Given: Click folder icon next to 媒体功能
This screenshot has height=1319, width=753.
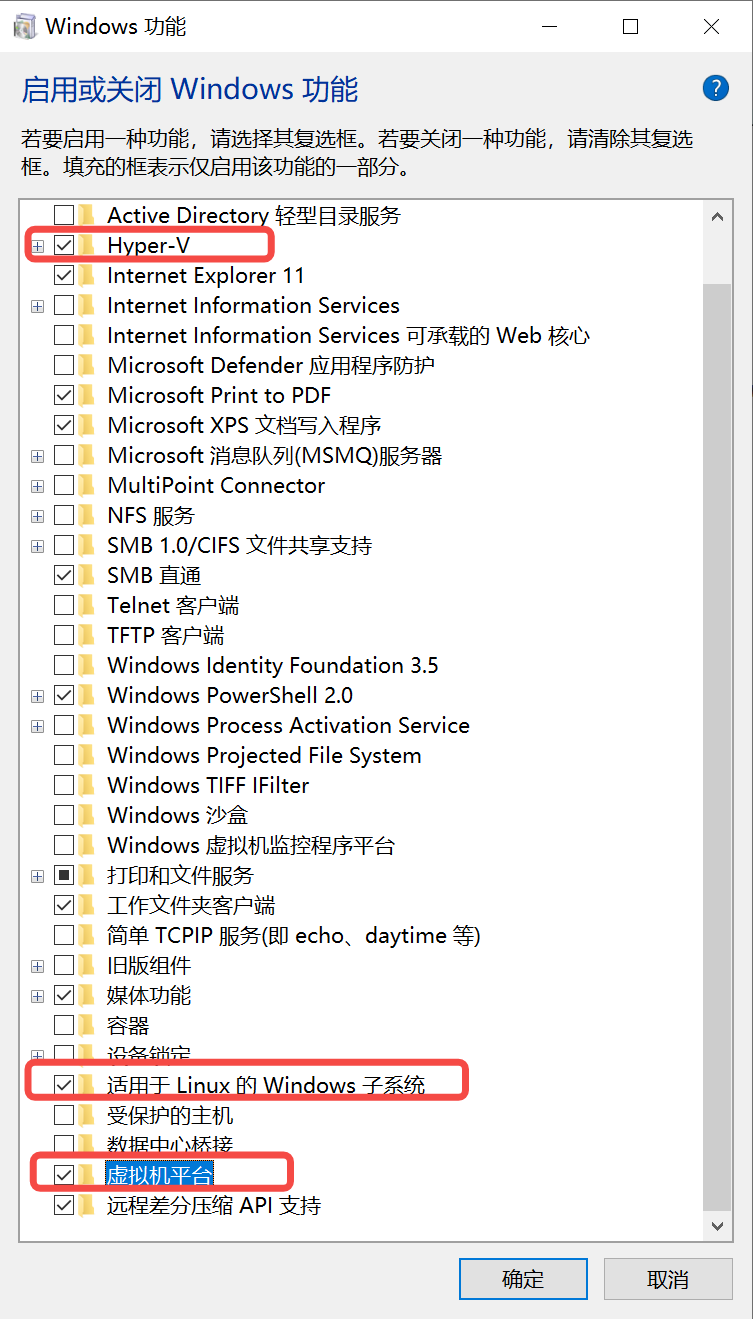Looking at the screenshot, I should (x=88, y=995).
